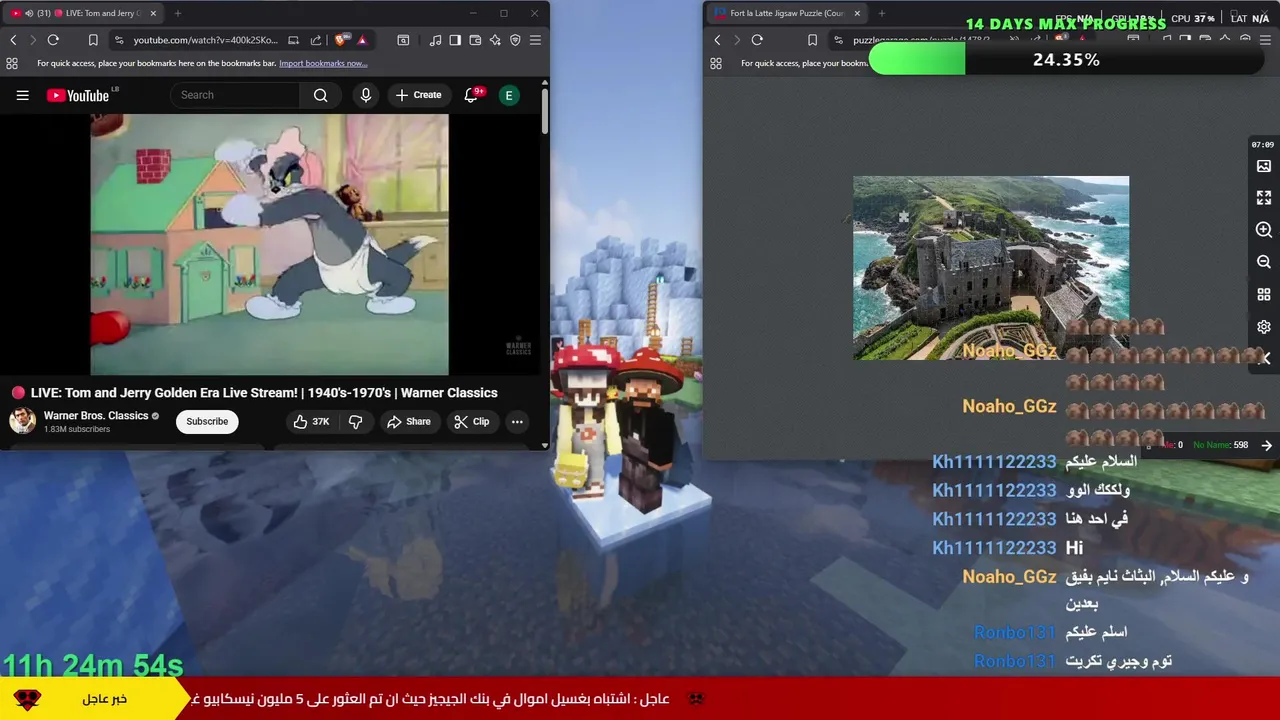This screenshot has height=720, width=1280.
Task: Reload the puzzle page
Action: [x=757, y=40]
